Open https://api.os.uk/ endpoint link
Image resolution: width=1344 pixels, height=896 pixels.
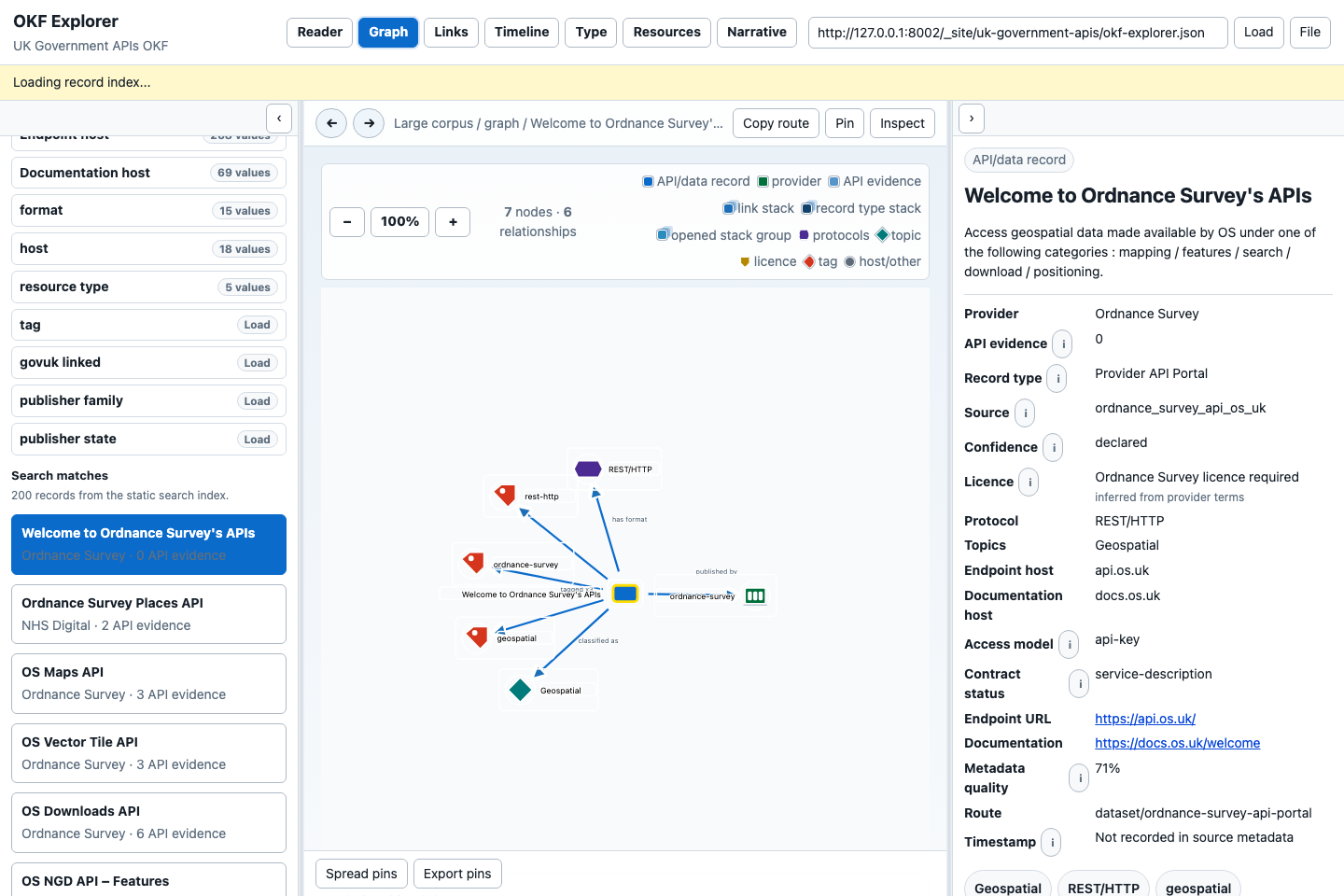1145,719
